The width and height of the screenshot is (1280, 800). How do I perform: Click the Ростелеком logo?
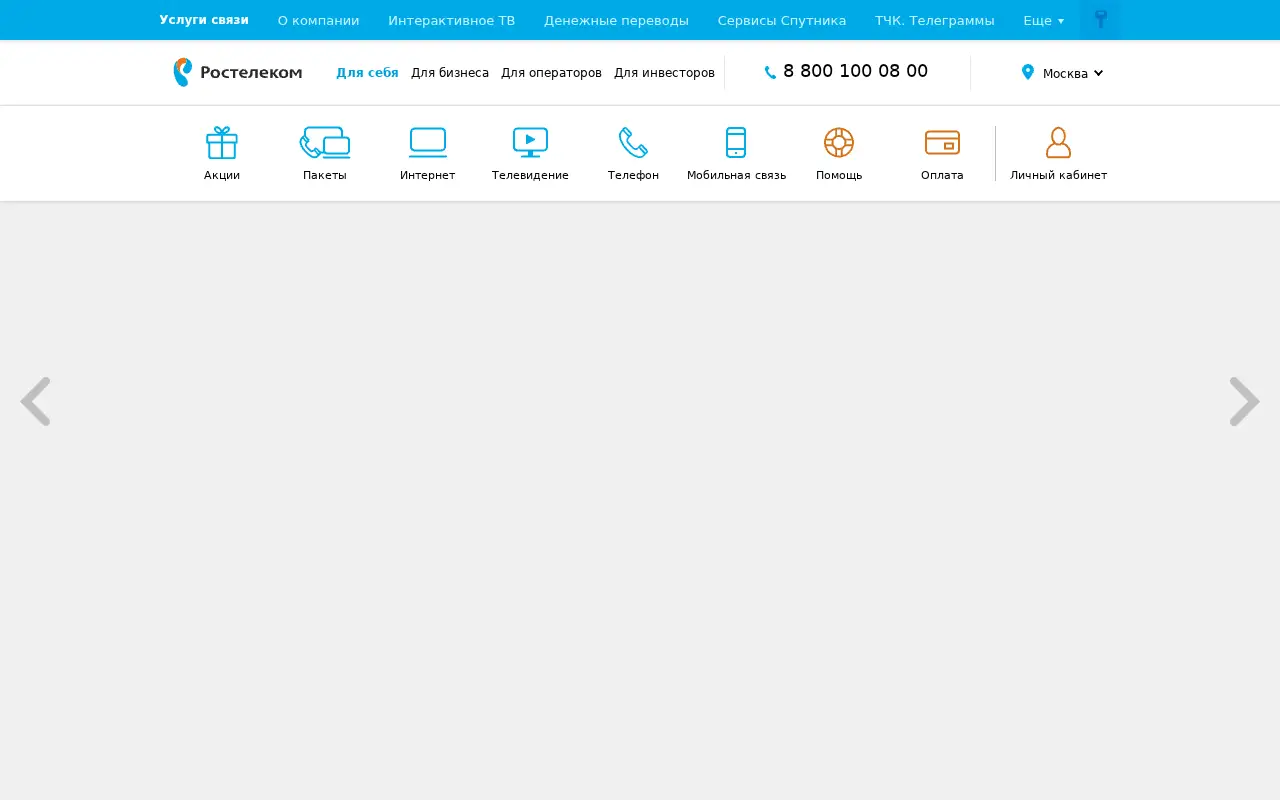238,72
